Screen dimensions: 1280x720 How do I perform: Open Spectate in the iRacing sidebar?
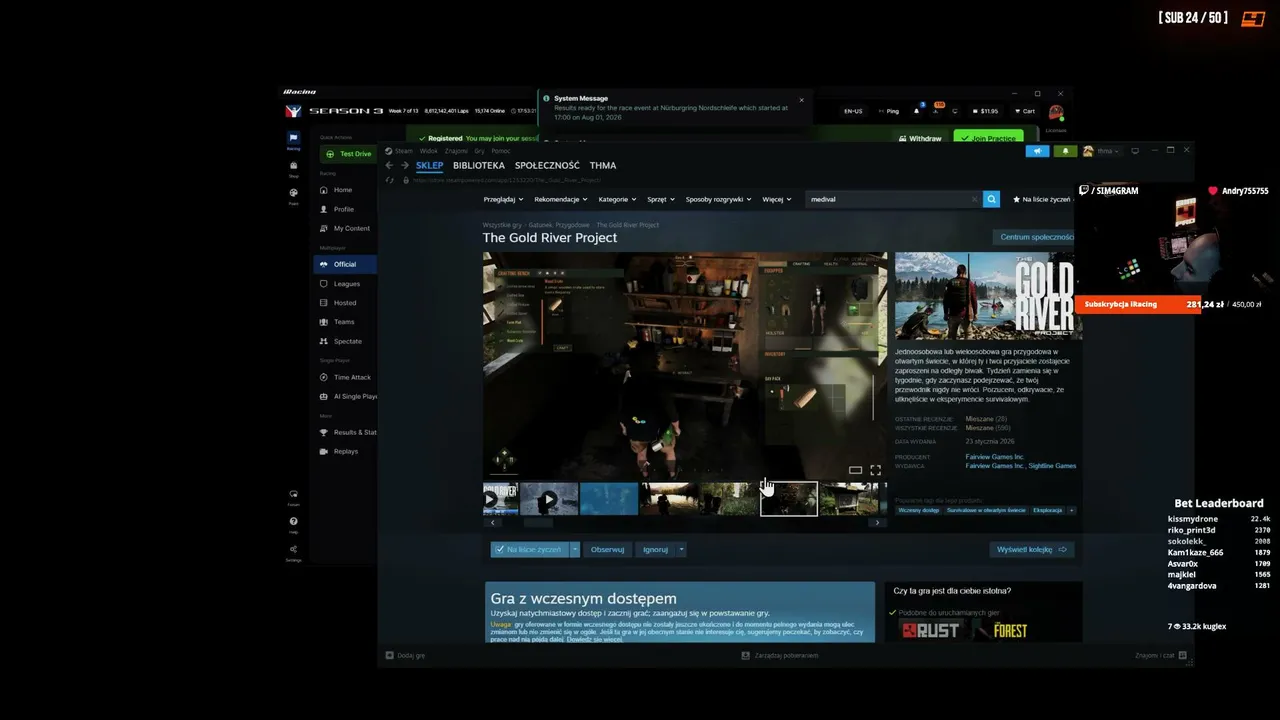tap(345, 341)
